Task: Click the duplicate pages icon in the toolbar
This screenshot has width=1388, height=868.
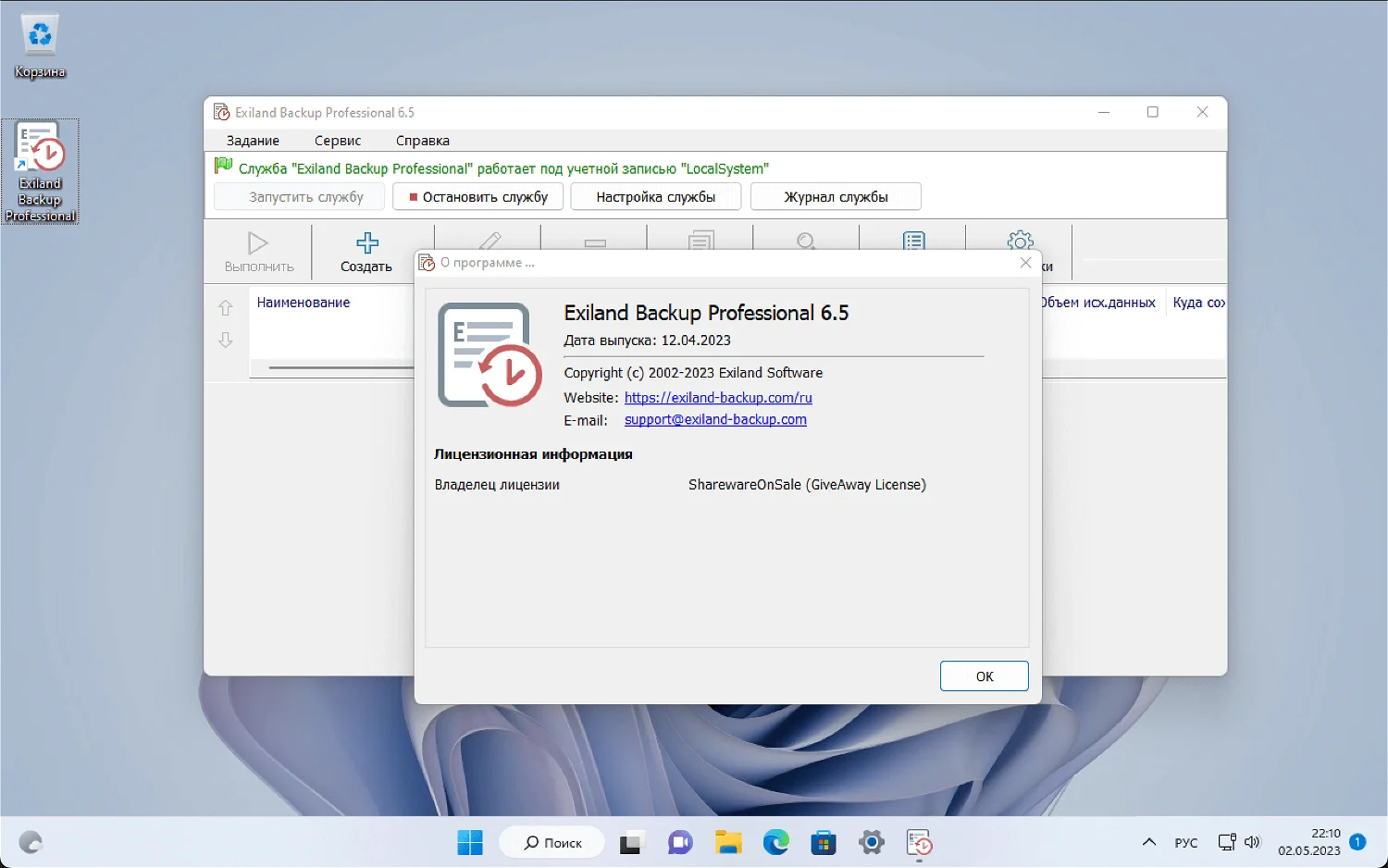Action: 701,241
